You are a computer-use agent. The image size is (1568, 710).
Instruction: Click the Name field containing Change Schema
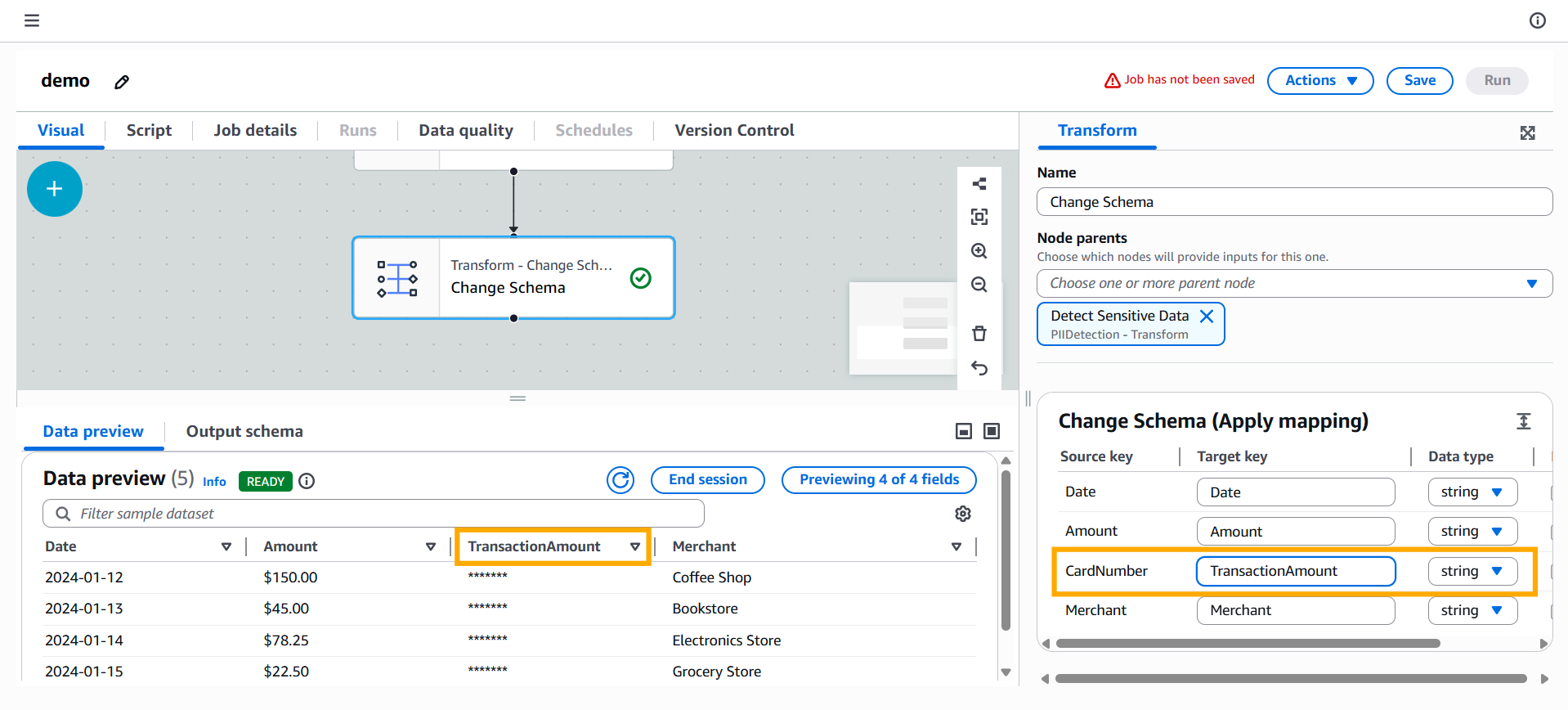(x=1294, y=202)
